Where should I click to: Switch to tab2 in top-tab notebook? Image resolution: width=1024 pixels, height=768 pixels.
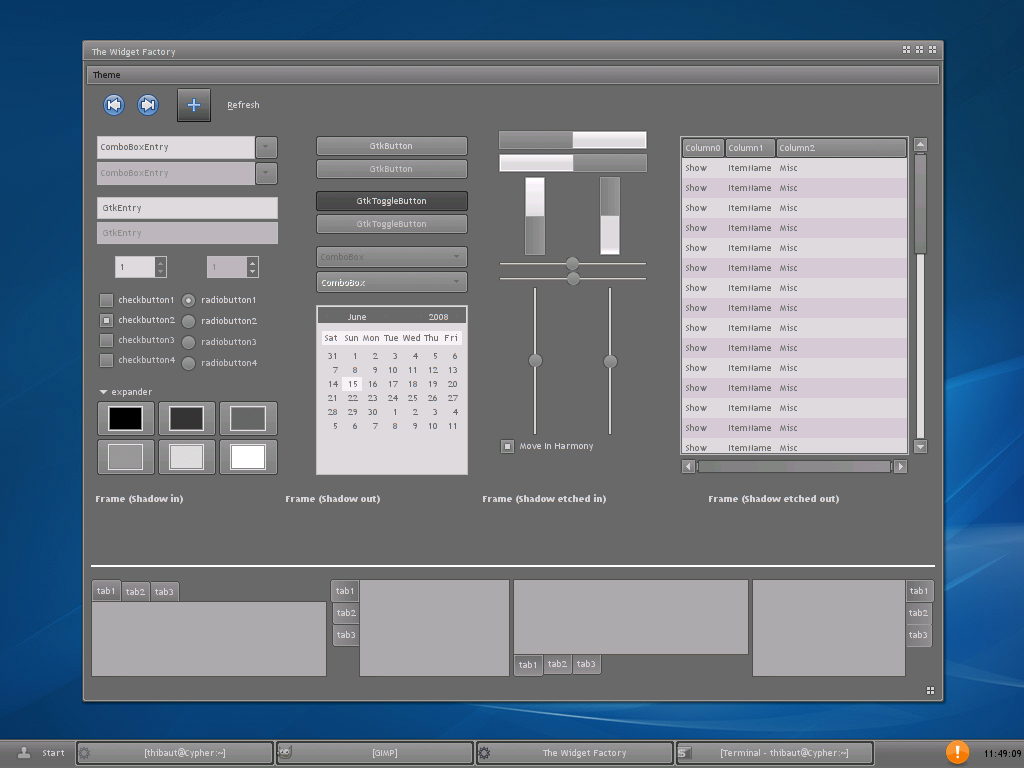[135, 592]
